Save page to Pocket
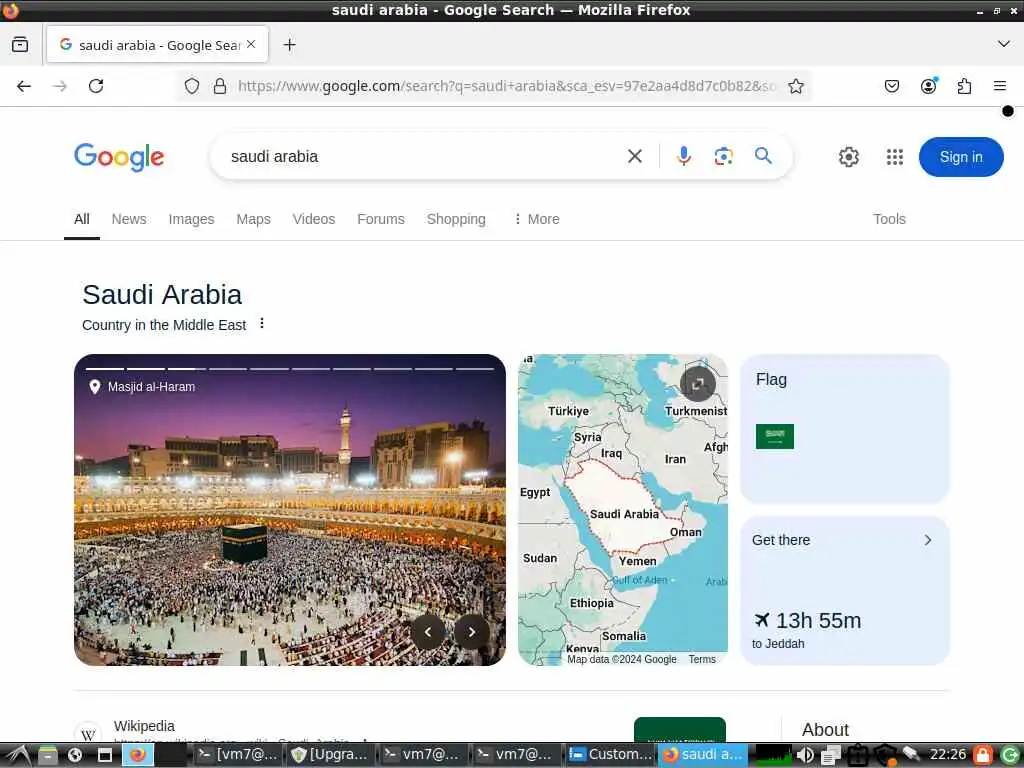This screenshot has width=1024, height=768. (x=892, y=86)
